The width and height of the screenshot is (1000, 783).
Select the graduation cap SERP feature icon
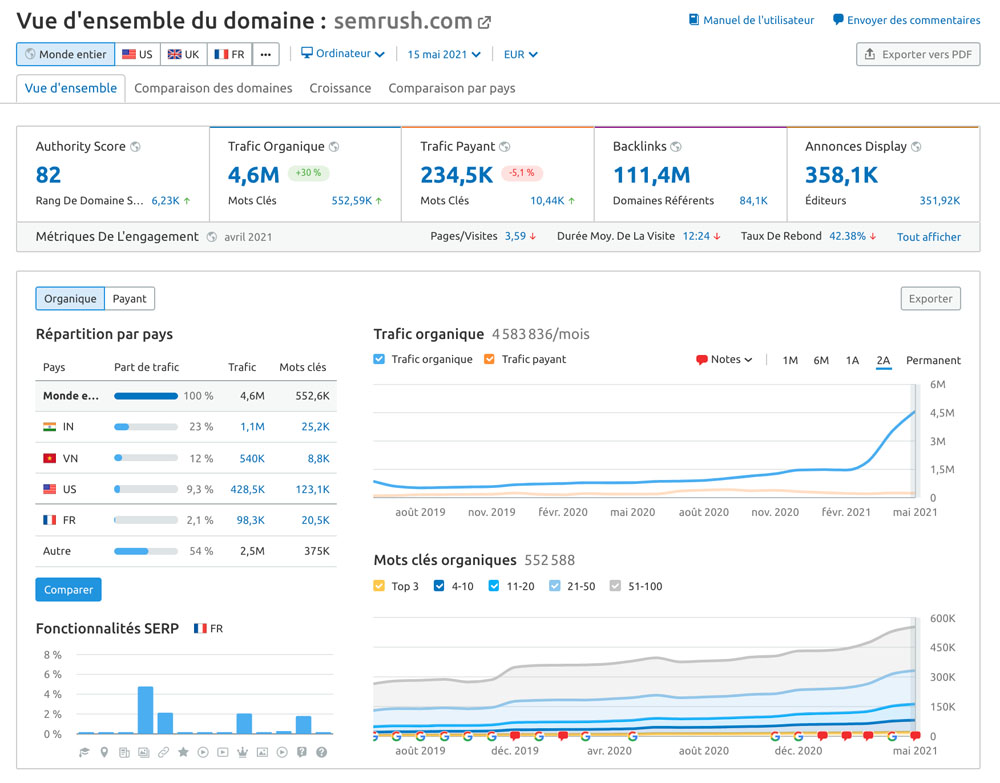(84, 752)
